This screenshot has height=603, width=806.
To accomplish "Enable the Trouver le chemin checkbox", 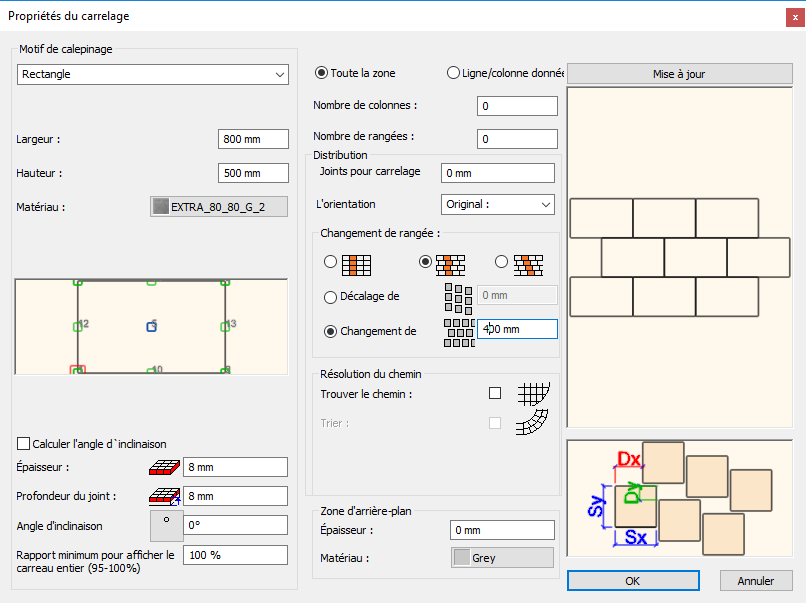I will [495, 393].
